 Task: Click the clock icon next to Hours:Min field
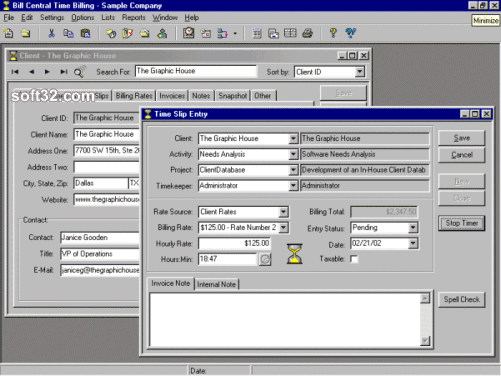point(265,259)
